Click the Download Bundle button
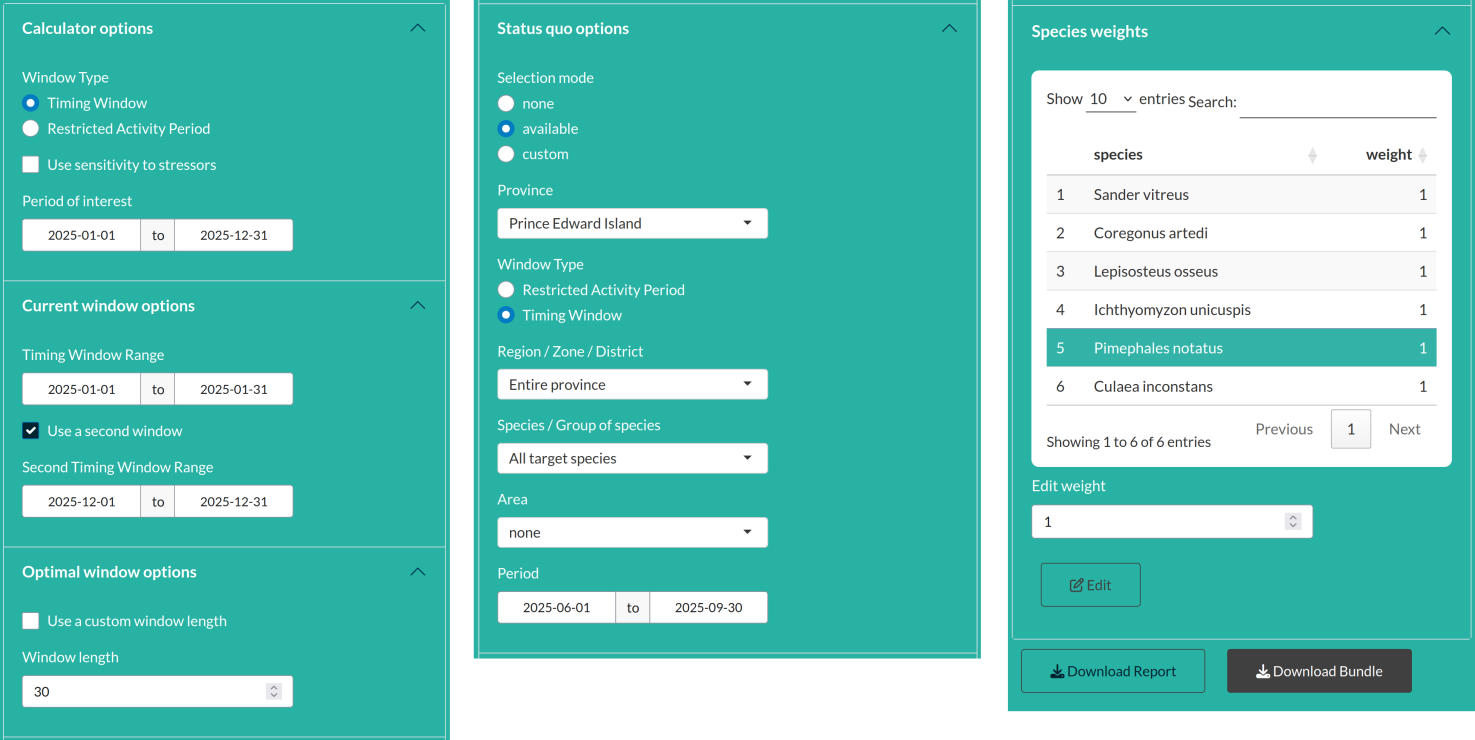This screenshot has height=740, width=1475. 1319,671
